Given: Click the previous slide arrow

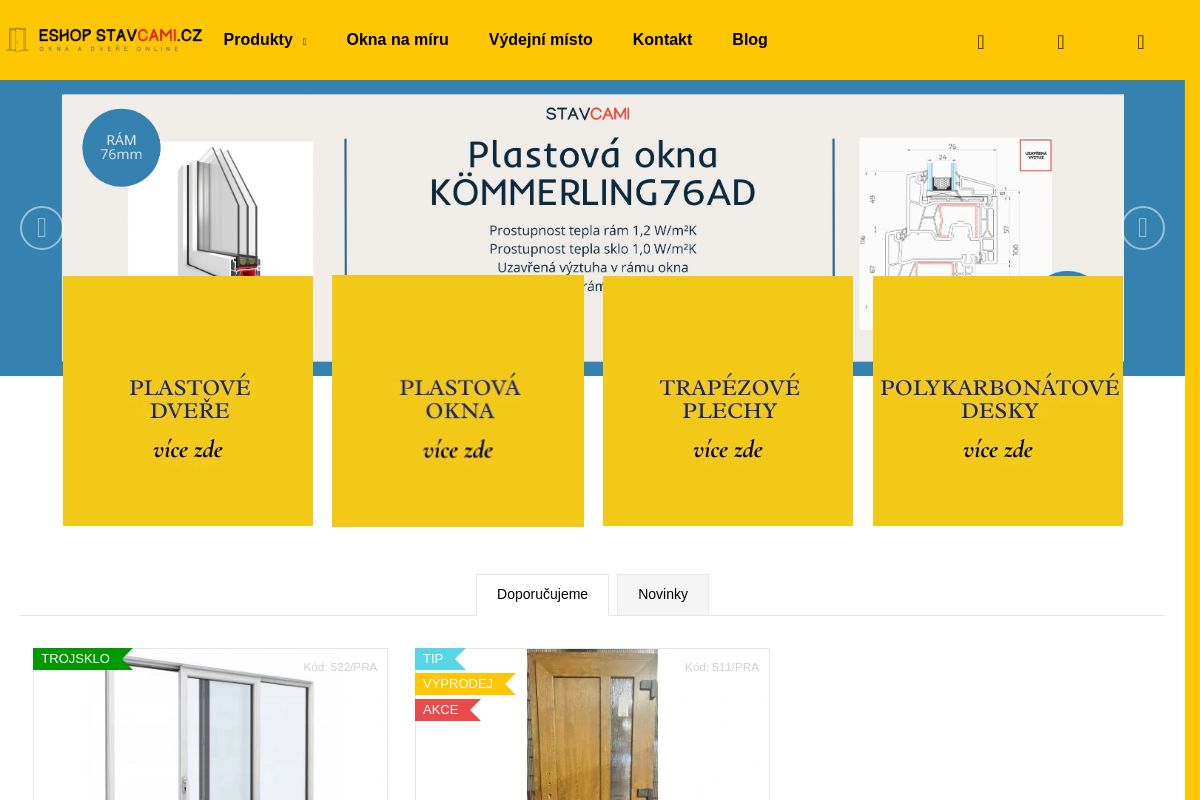Looking at the screenshot, I should coord(41,227).
